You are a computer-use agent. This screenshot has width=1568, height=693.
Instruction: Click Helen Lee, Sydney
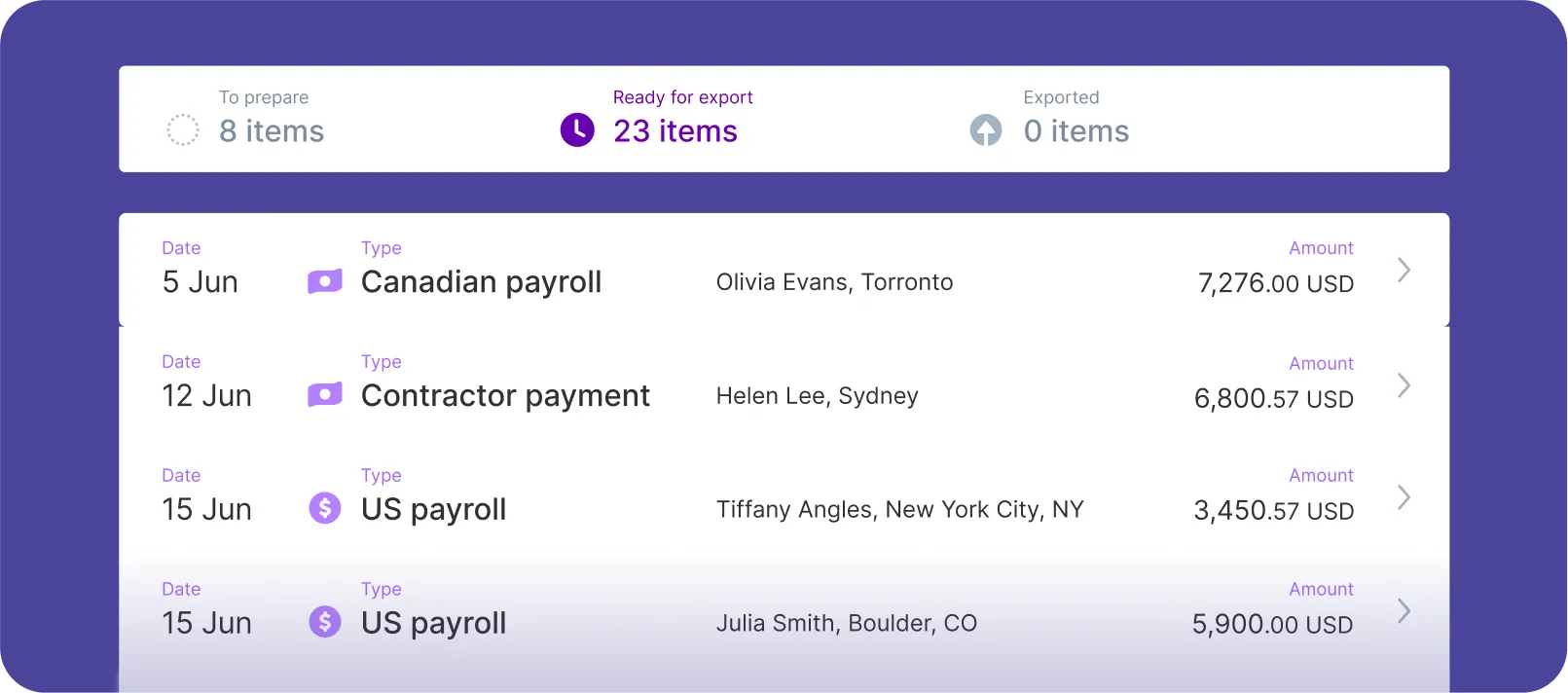pos(817,396)
